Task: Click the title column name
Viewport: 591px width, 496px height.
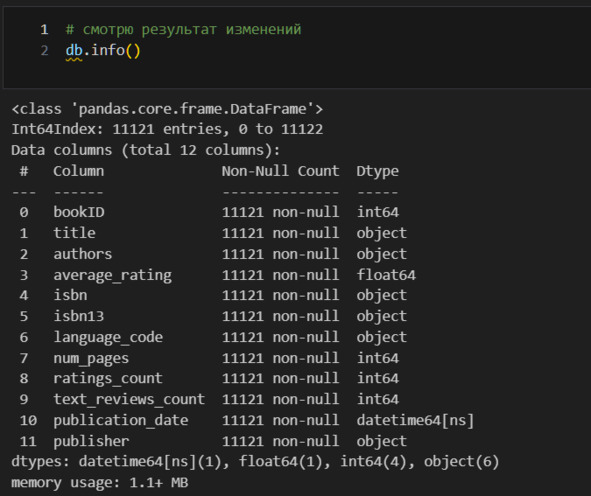Action: point(74,233)
